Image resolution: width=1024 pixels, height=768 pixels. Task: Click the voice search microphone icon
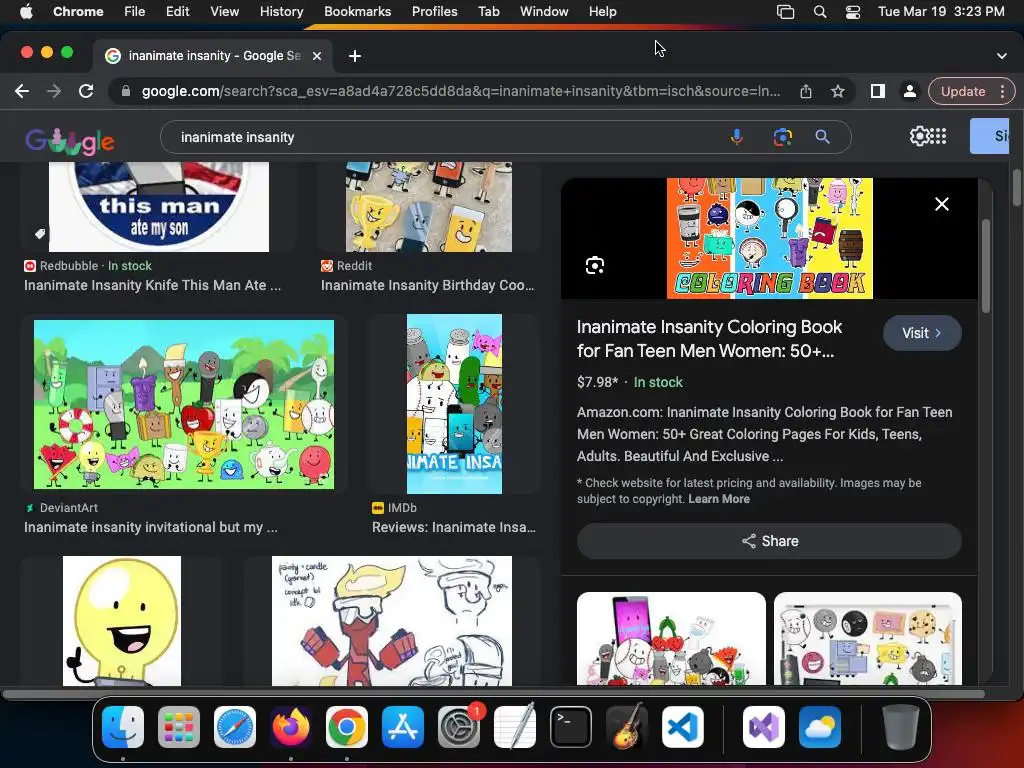pos(737,137)
